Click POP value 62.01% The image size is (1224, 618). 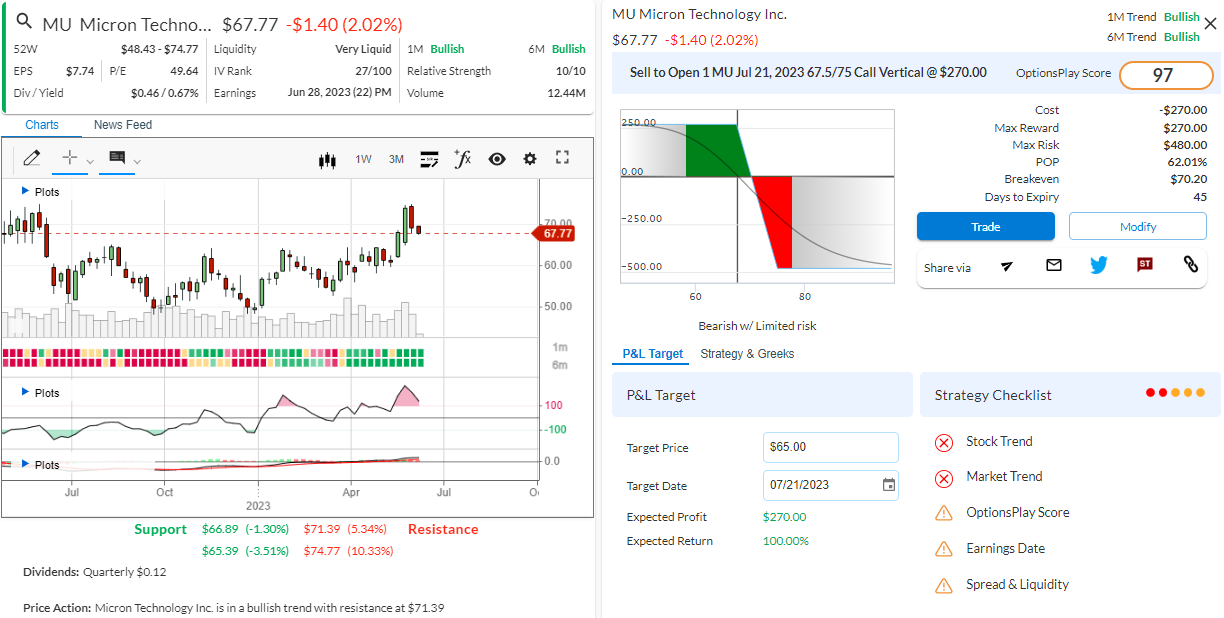click(x=1187, y=162)
